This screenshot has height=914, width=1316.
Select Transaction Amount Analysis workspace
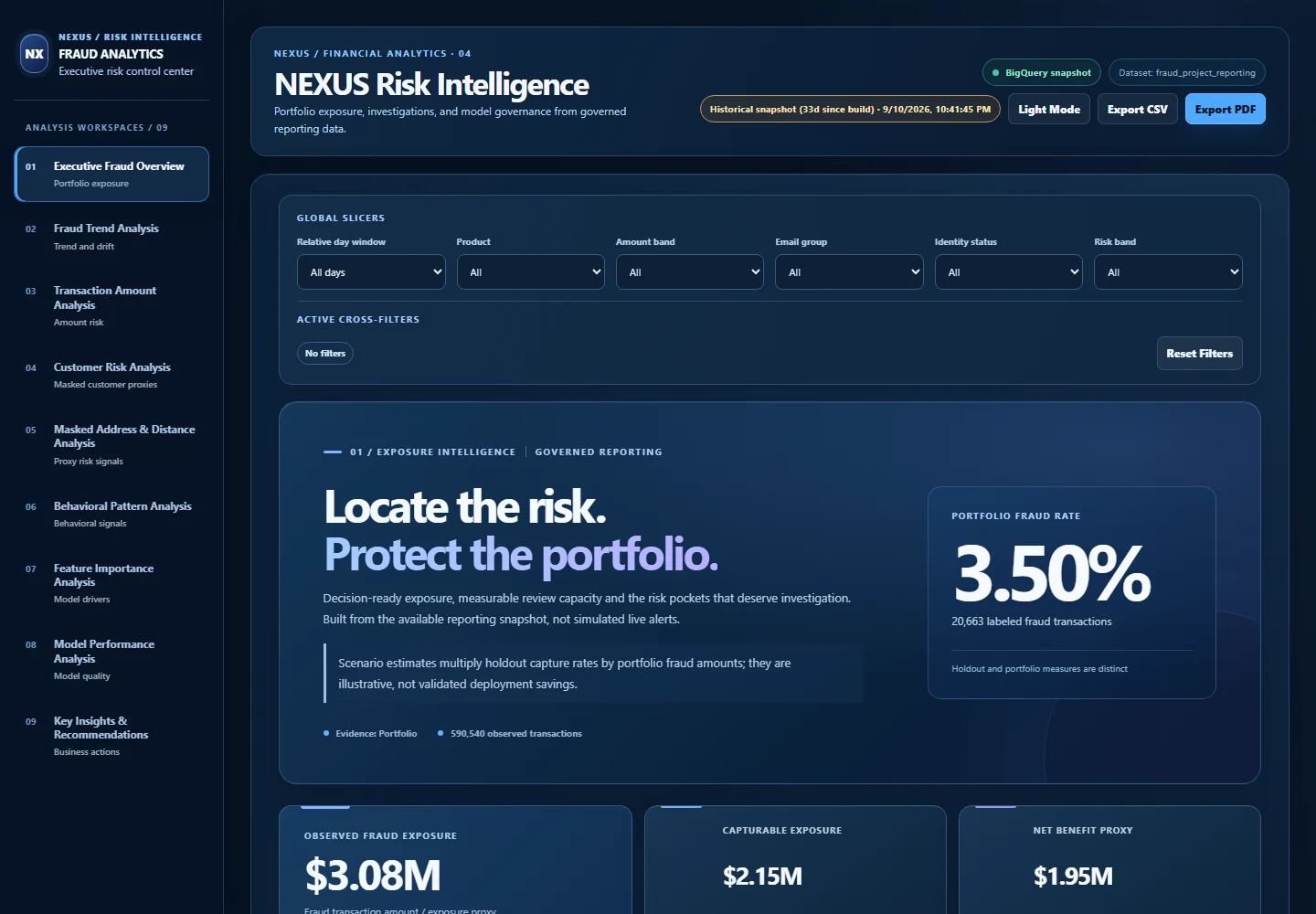(x=111, y=305)
